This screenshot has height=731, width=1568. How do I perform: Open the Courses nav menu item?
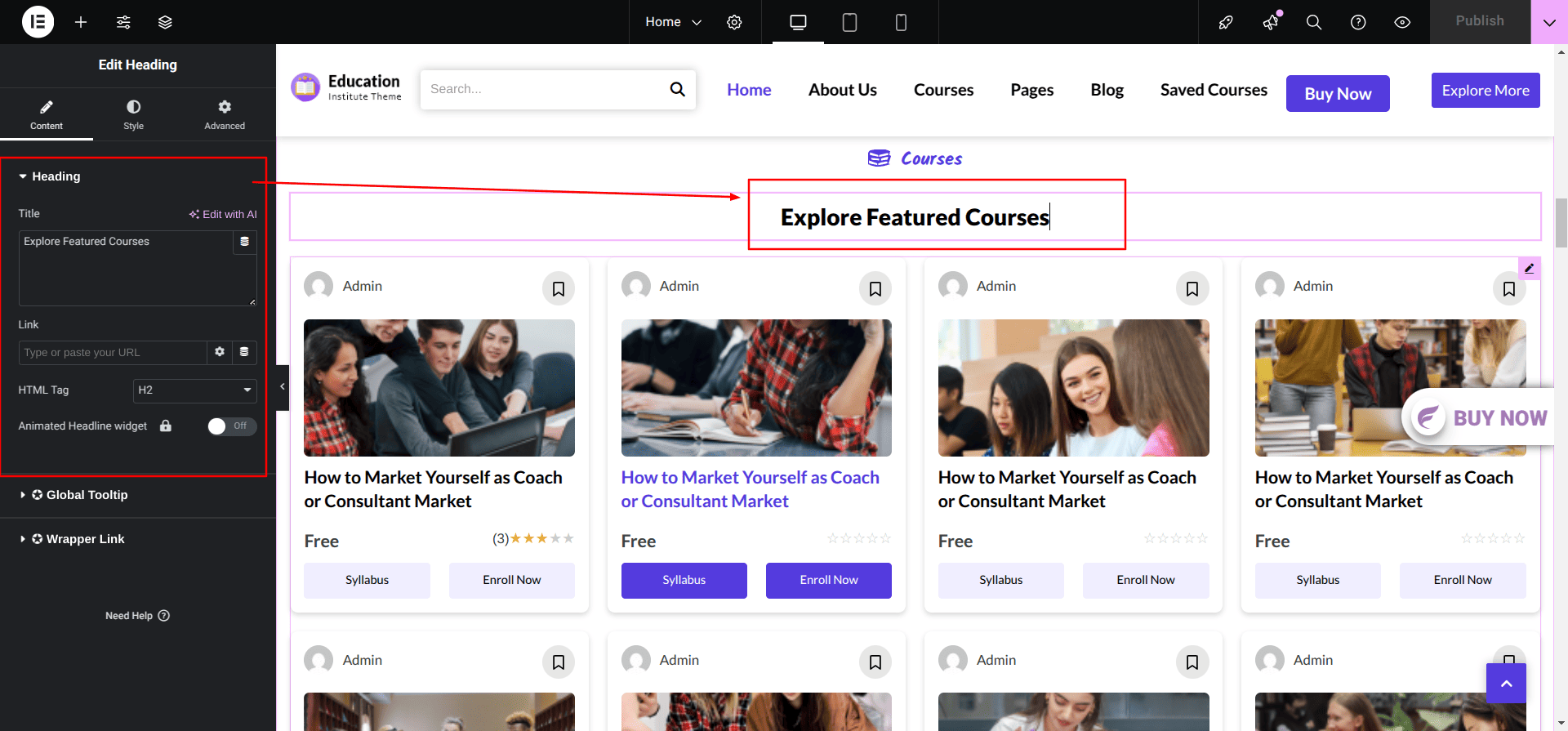pos(943,90)
